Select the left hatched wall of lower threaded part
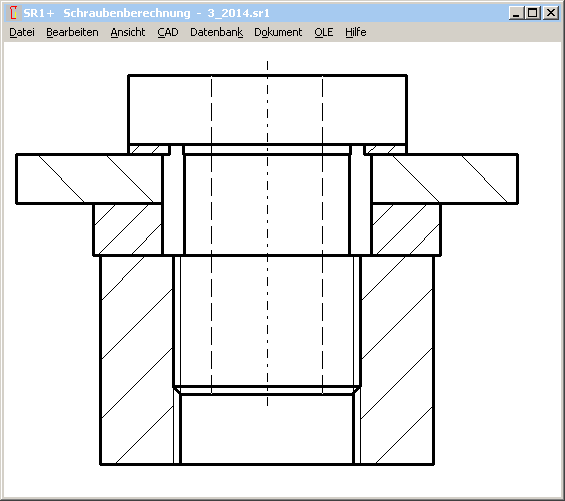Image resolution: width=565 pixels, height=501 pixels. 137,360
